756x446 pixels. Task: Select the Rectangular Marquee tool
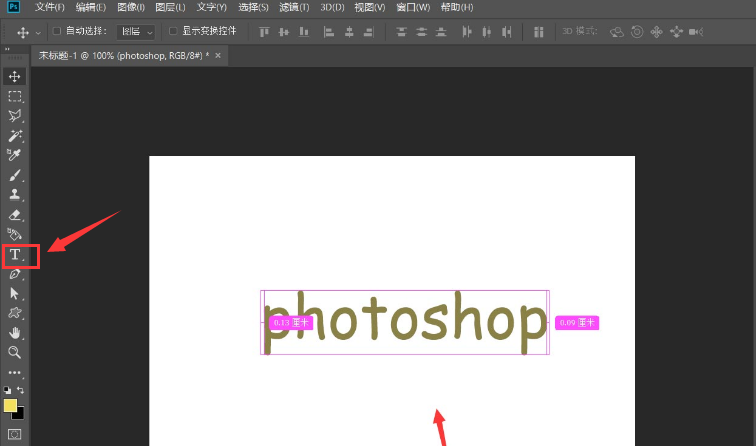tap(14, 96)
